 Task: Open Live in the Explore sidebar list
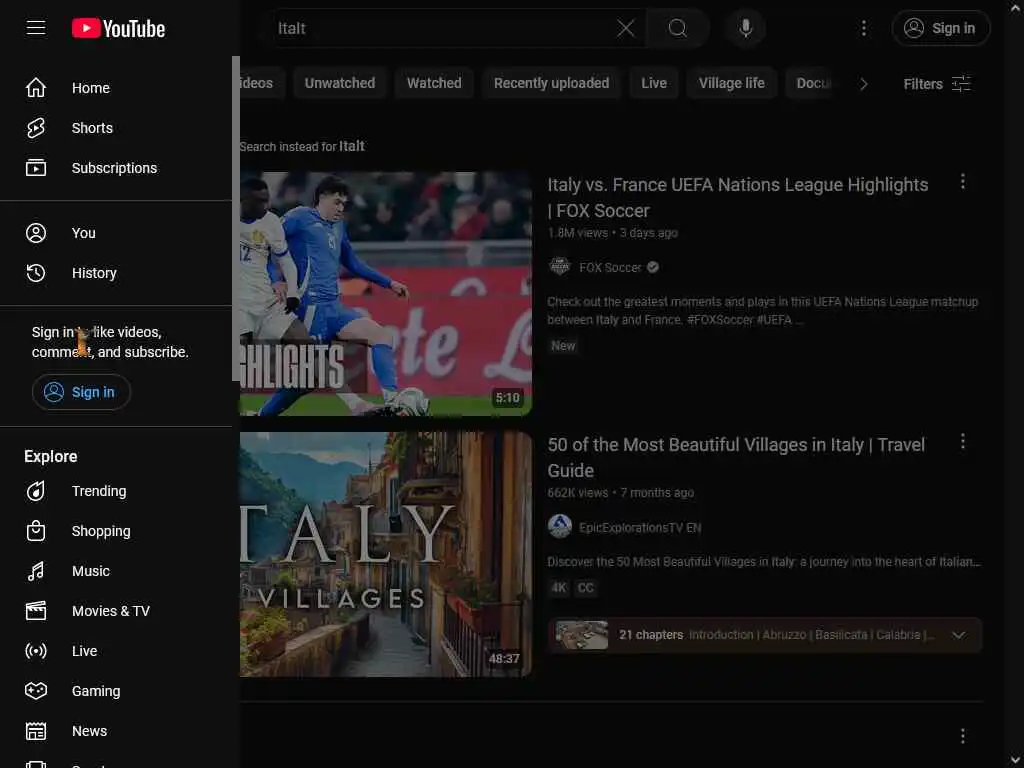pos(116,651)
